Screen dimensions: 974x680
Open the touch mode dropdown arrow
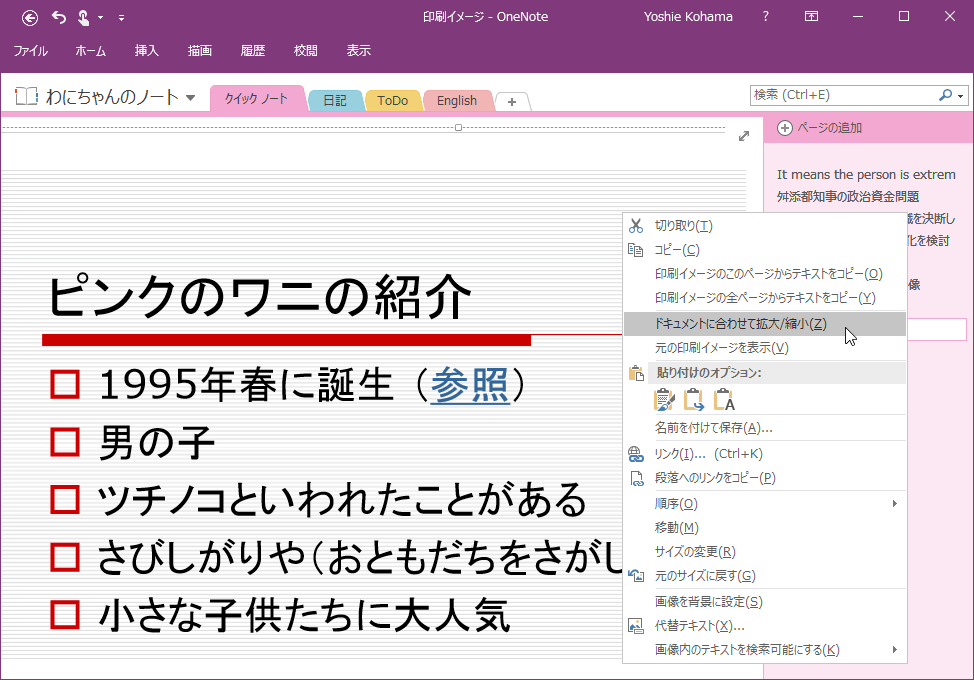[100, 17]
